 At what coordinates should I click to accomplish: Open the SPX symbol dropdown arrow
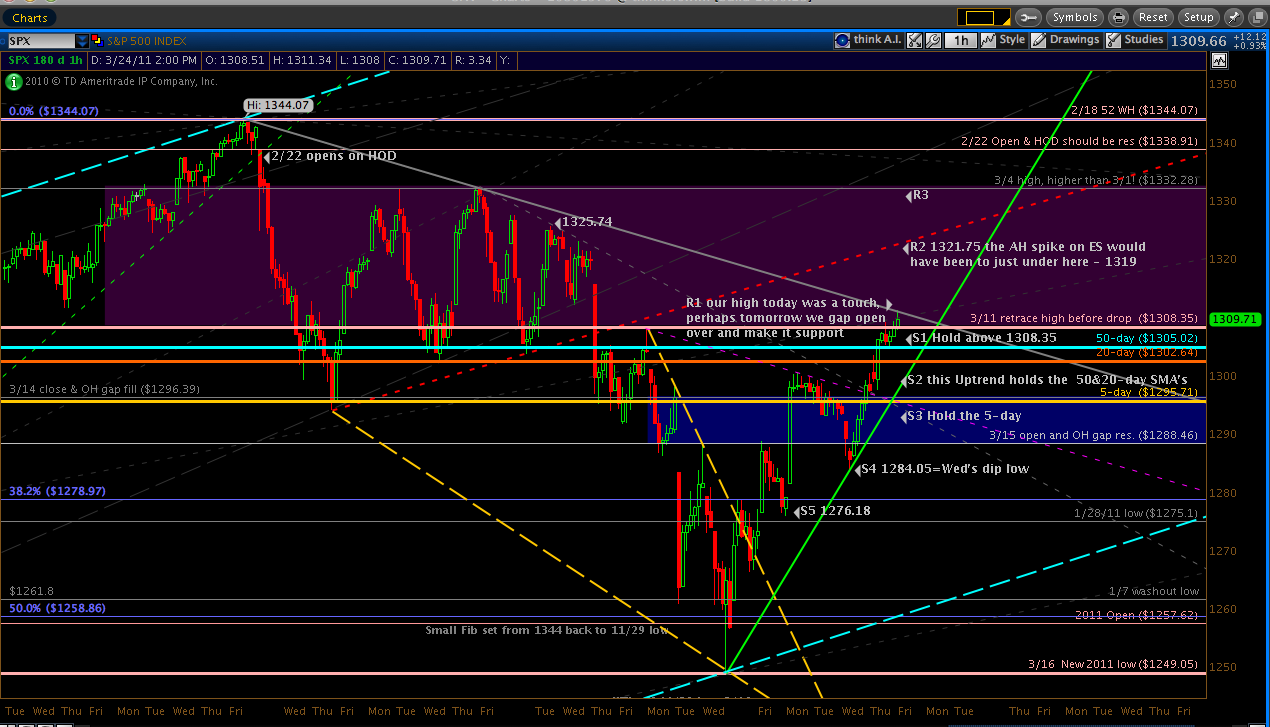(x=81, y=41)
